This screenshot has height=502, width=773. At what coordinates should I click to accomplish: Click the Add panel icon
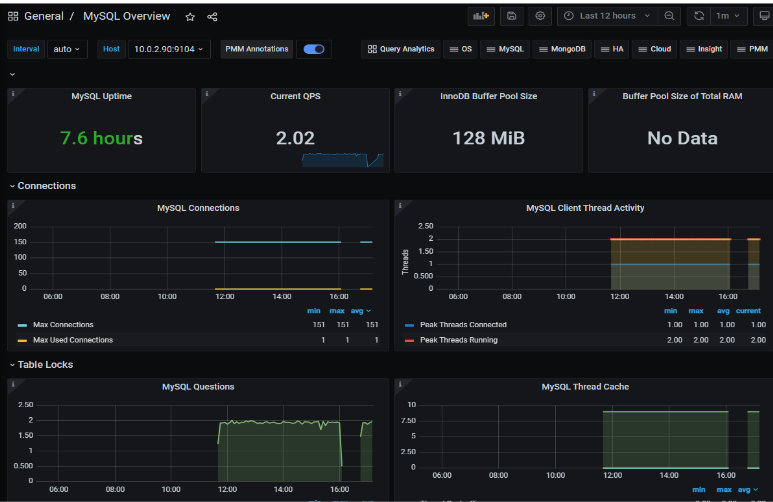click(481, 16)
